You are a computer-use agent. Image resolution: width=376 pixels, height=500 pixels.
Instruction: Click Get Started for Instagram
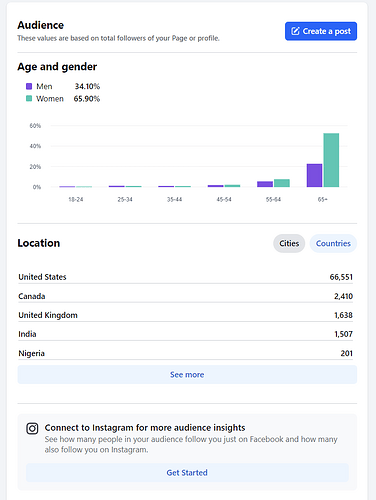point(187,473)
